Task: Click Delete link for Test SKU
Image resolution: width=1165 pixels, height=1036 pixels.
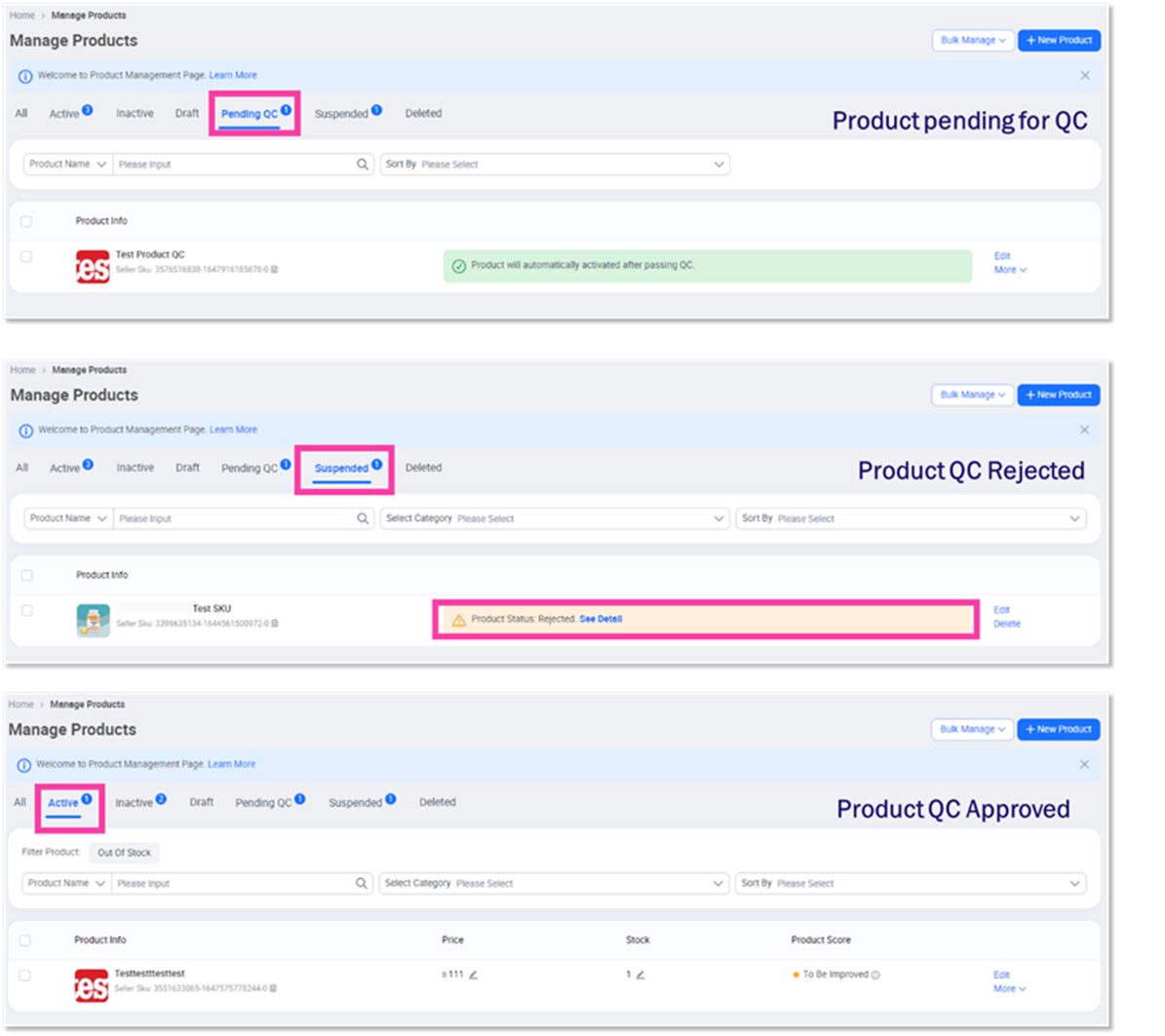Action: coord(1007,624)
